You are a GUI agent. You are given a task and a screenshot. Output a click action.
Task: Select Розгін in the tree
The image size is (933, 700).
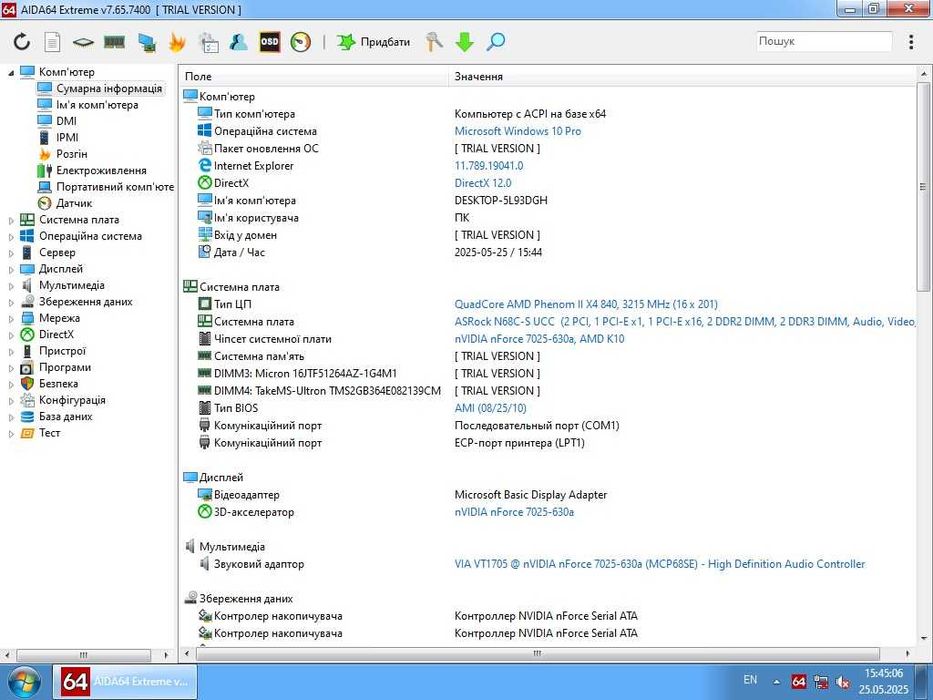point(71,154)
